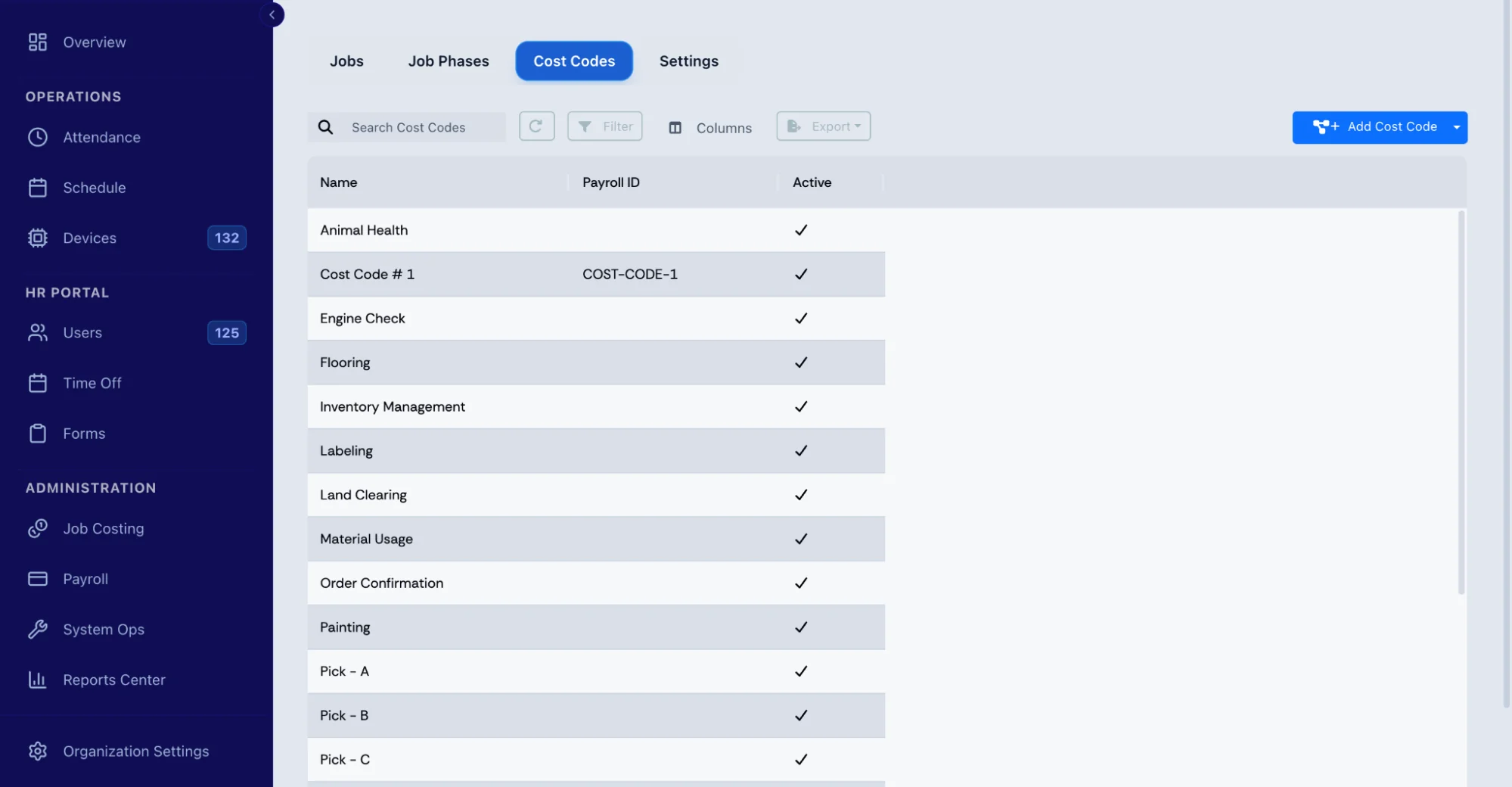Toggle Active check for Engine Check
Screen dimensions: 1512x787
tap(801, 319)
